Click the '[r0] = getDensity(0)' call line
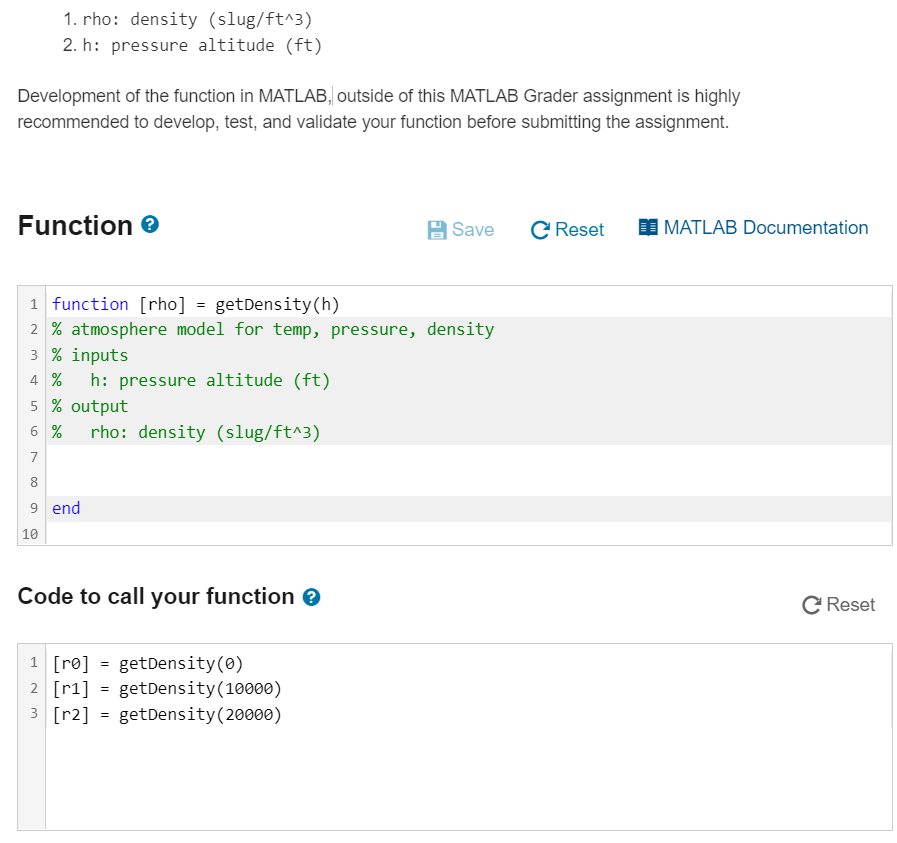This screenshot has height=843, width=897. coord(148,663)
